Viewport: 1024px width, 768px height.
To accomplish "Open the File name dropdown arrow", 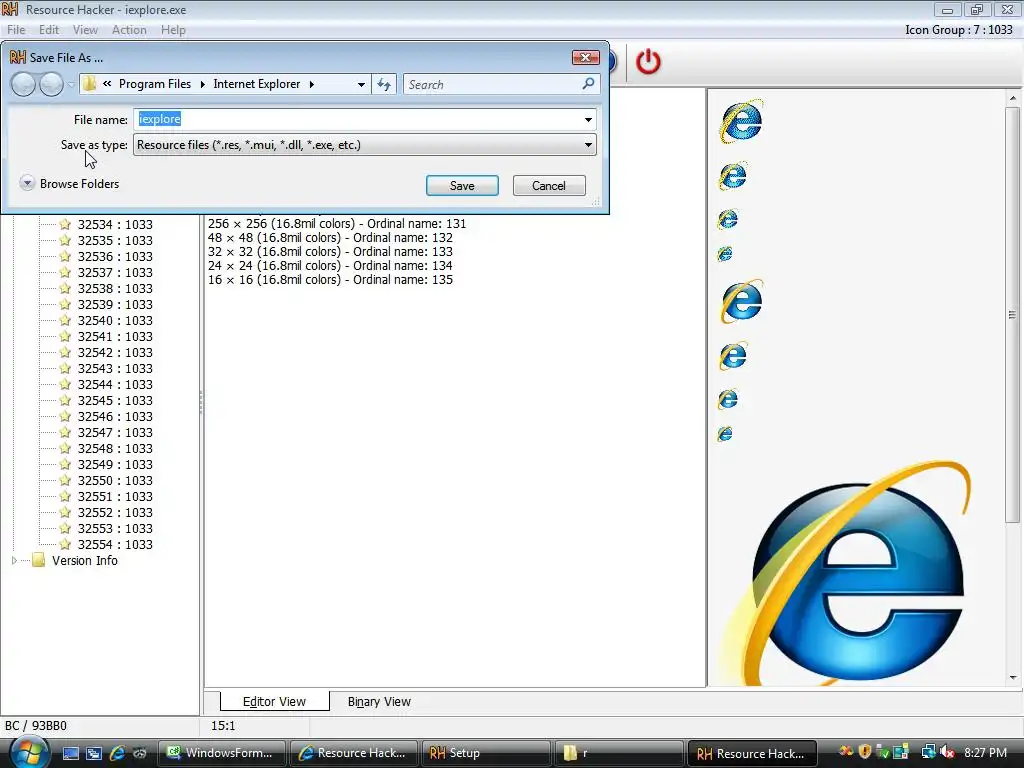I will (588, 120).
